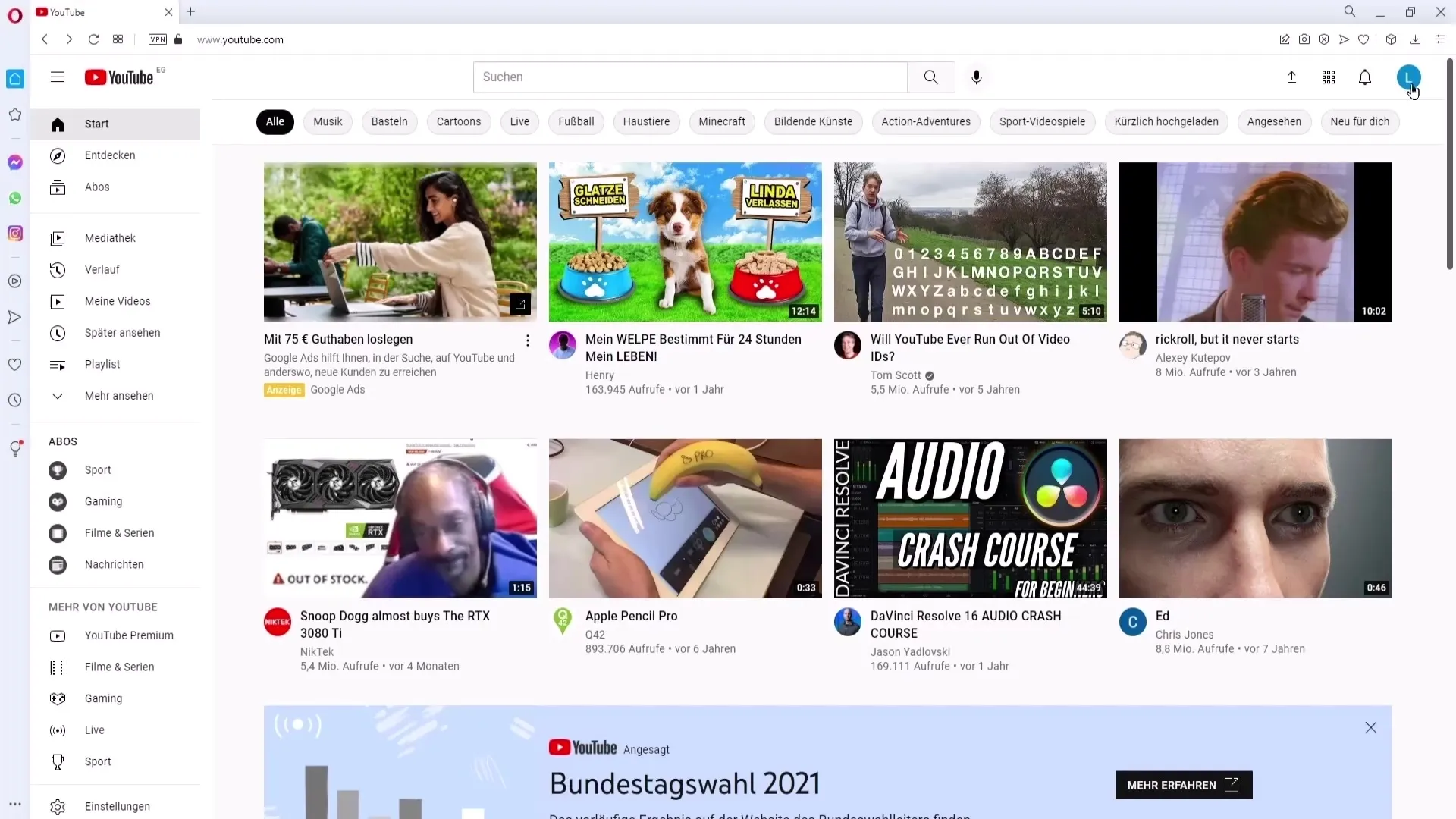Click the Opera menu logo
Image resolution: width=1456 pixels, height=819 pixels.
tap(15, 15)
